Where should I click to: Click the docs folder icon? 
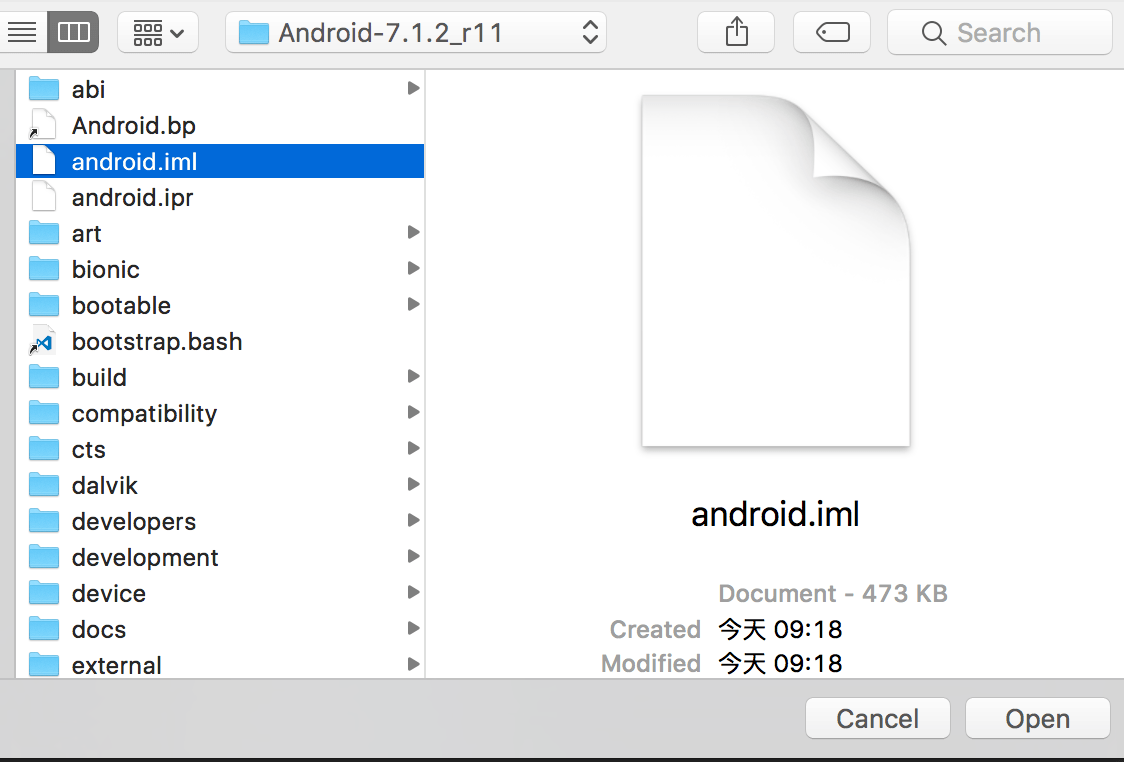(44, 630)
